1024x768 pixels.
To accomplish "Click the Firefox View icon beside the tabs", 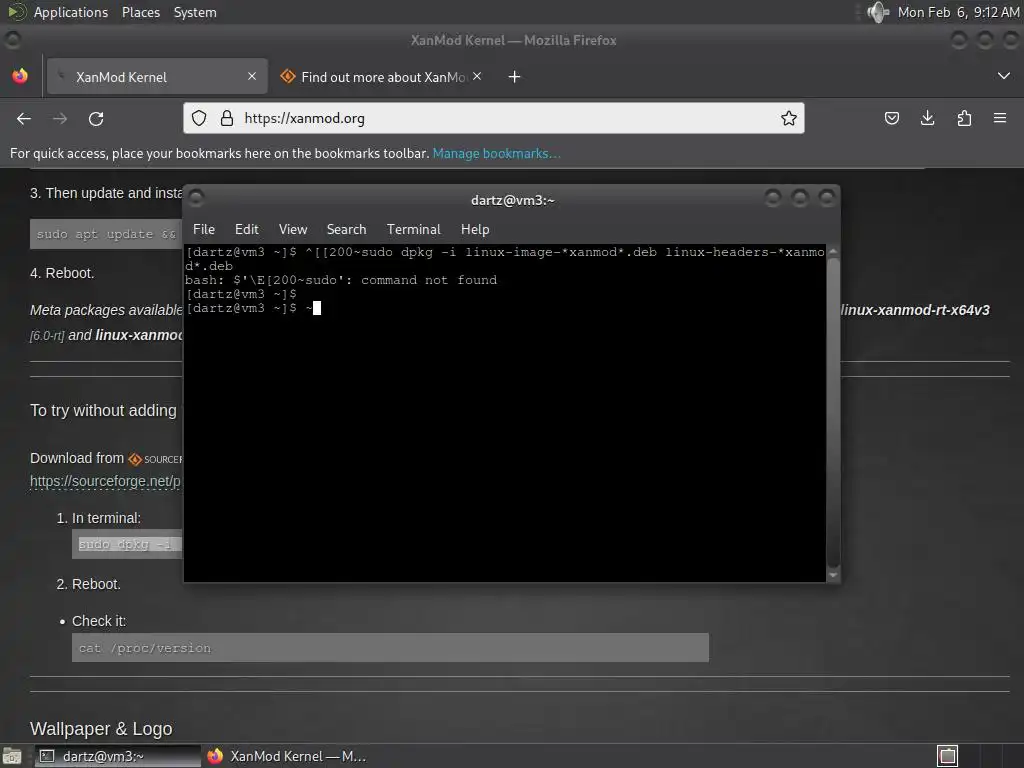I will (20, 76).
